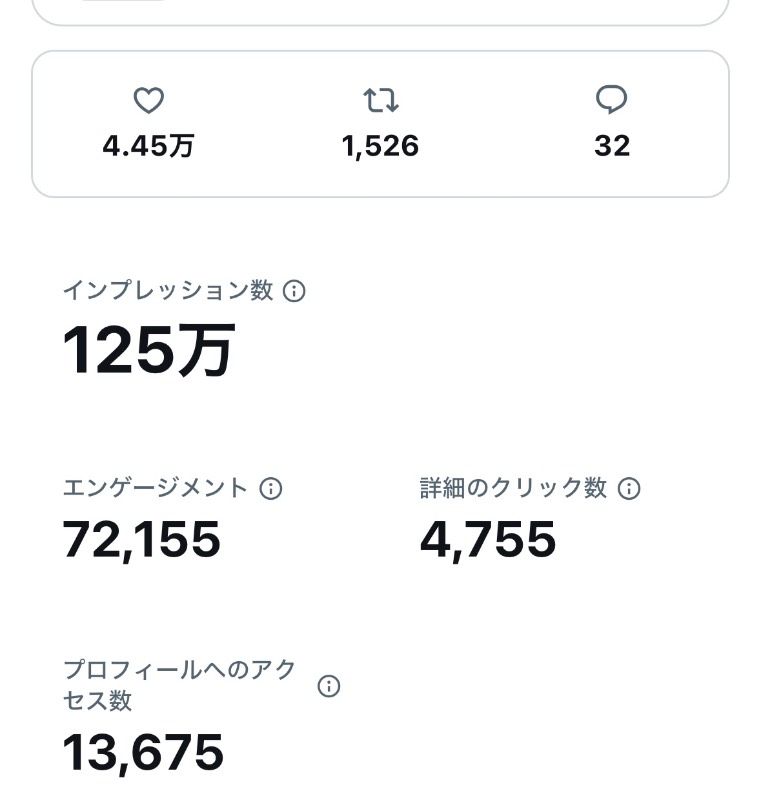The image size is (761, 800).
Task: Click the heart likes icon
Action: pyautogui.click(x=148, y=100)
